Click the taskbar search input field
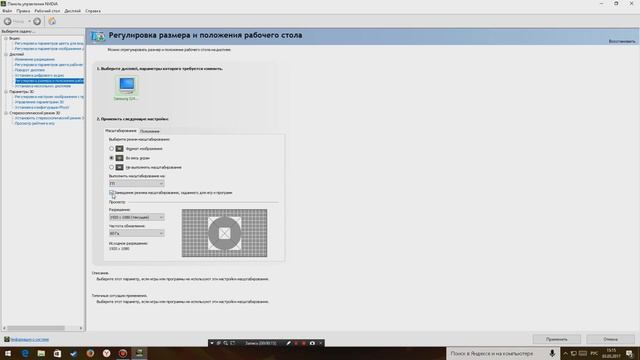Image resolution: width=640 pixels, height=360 pixels. tap(496, 353)
